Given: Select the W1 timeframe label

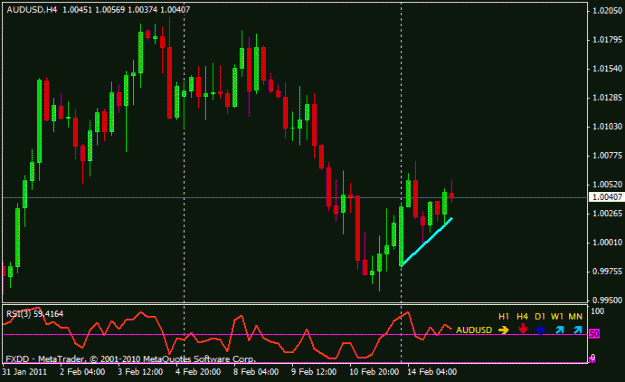Looking at the screenshot, I should pyautogui.click(x=557, y=317).
